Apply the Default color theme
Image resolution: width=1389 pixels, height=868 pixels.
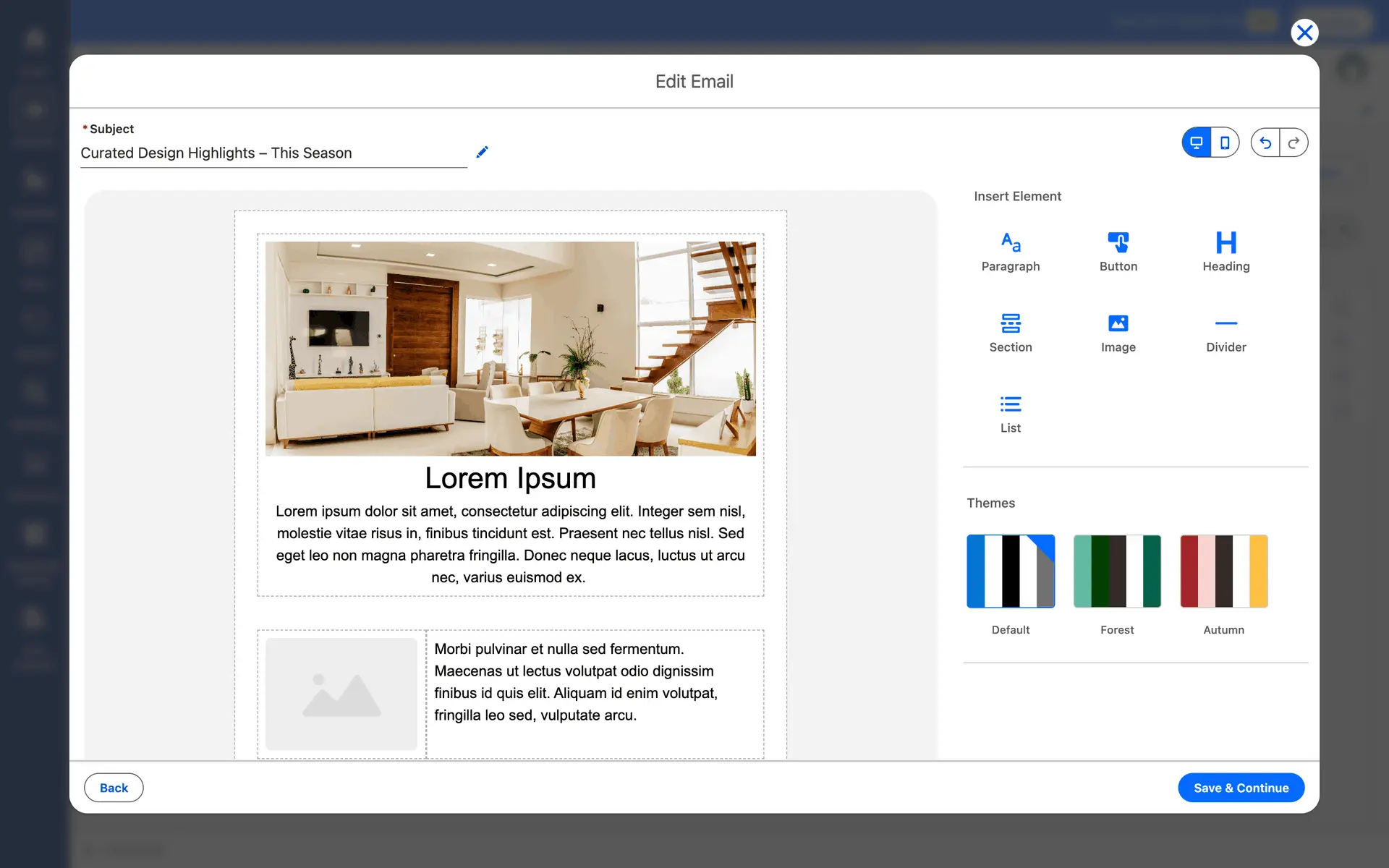click(x=1010, y=571)
